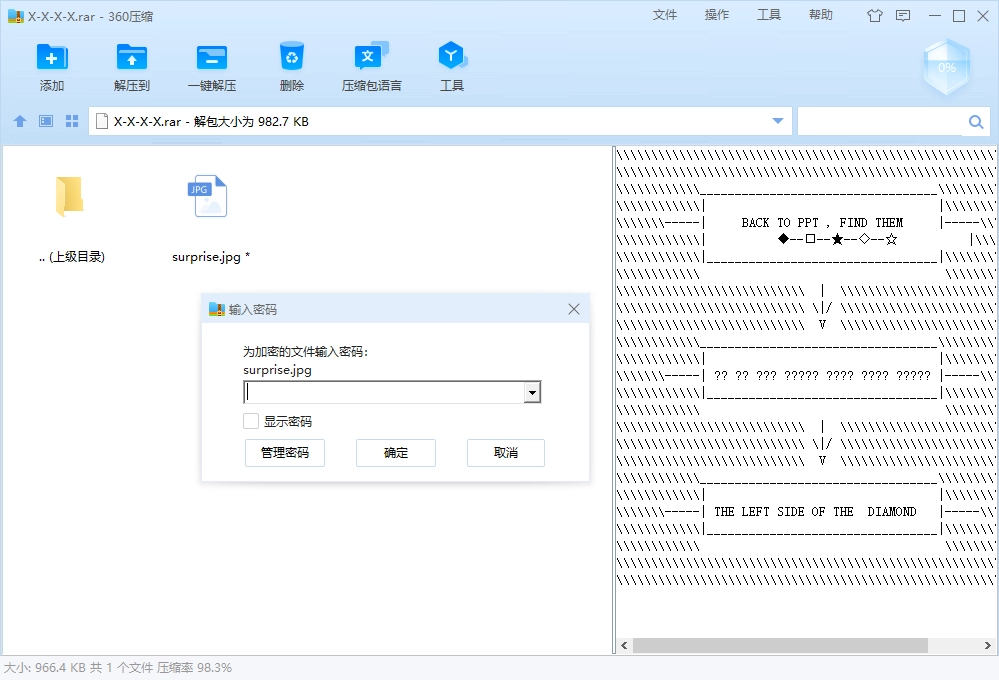The image size is (999, 680).
Task: Enable the 显示密码 show password checkbox
Action: [x=251, y=422]
